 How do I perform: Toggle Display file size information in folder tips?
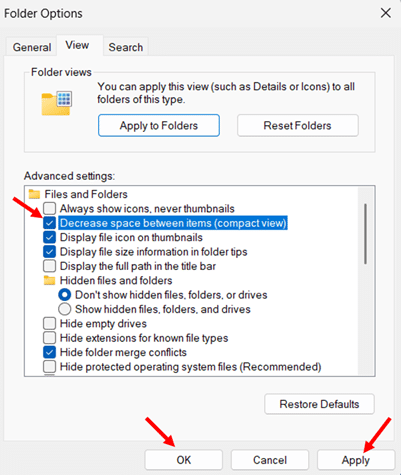pos(49,252)
